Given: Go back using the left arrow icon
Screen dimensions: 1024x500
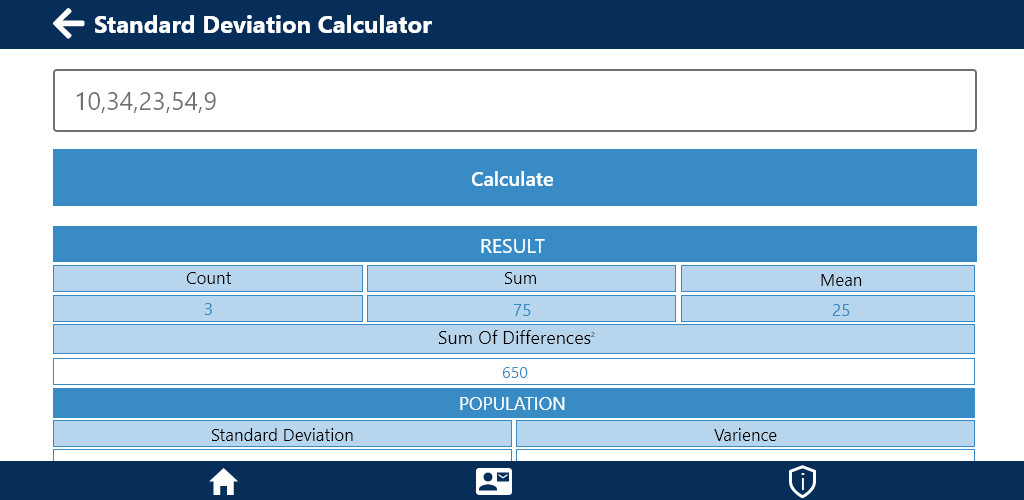Looking at the screenshot, I should (69, 24).
